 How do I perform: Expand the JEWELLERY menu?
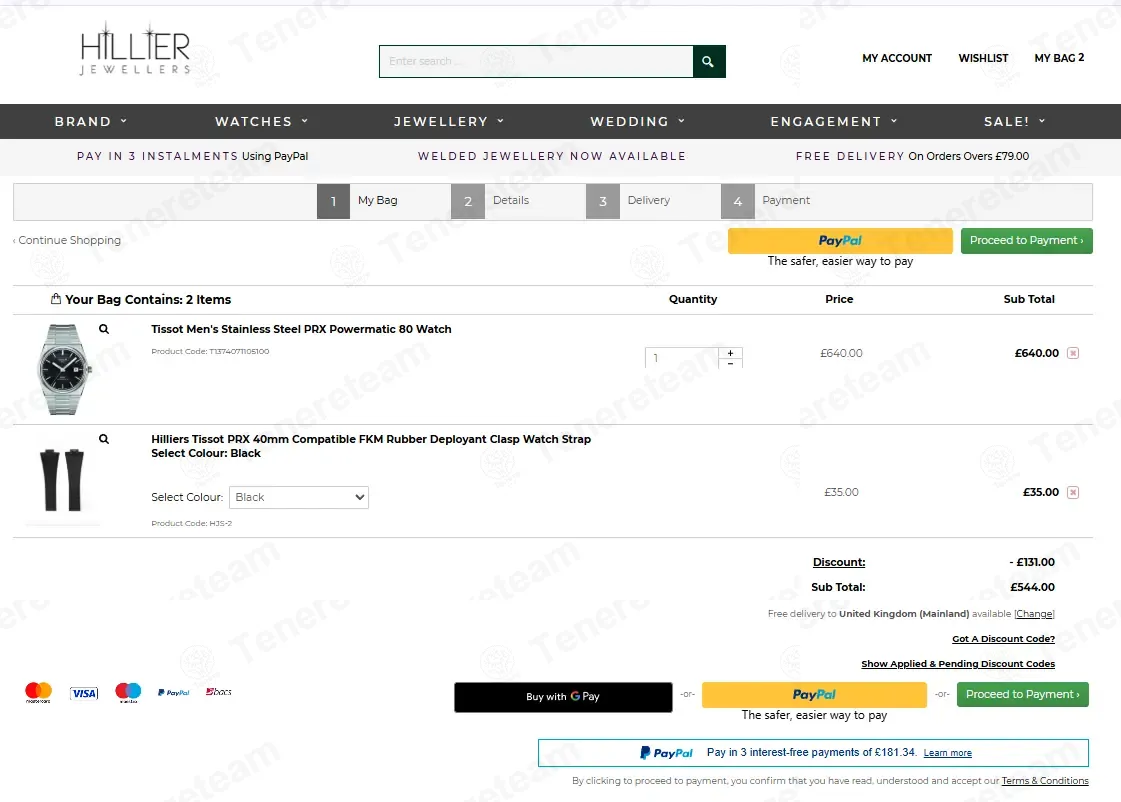(449, 122)
